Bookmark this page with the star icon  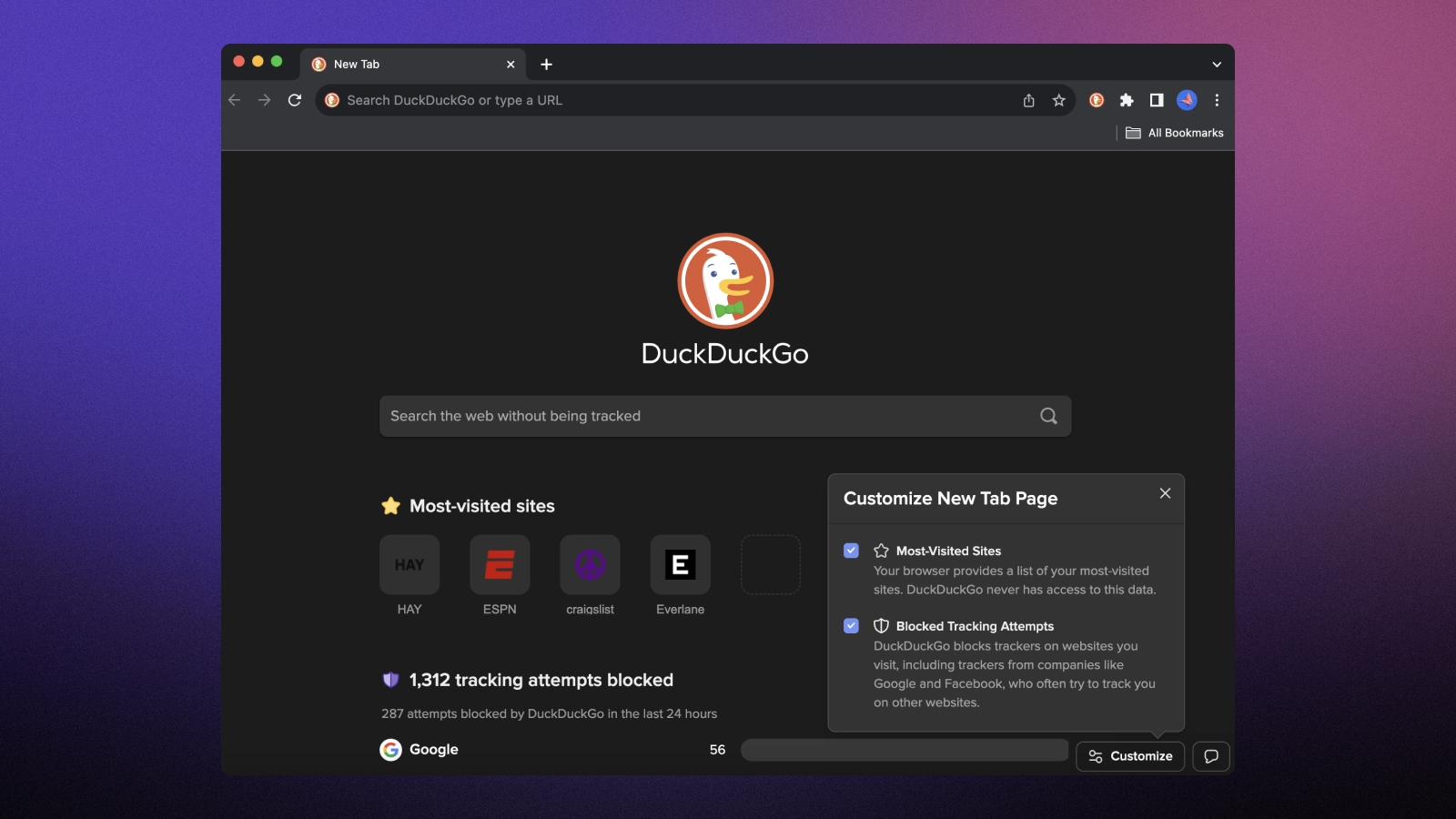1058,100
